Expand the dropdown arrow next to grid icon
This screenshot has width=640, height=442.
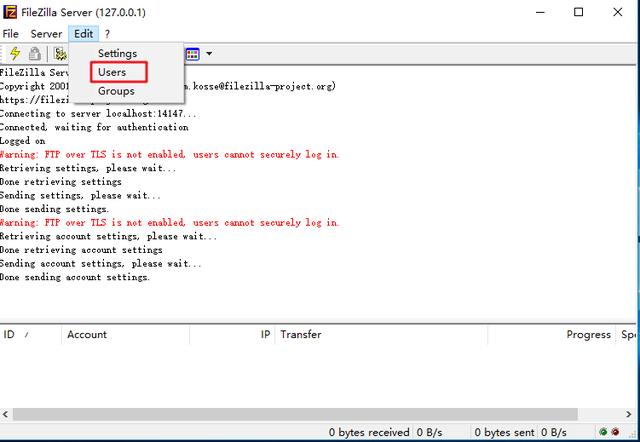point(209,53)
